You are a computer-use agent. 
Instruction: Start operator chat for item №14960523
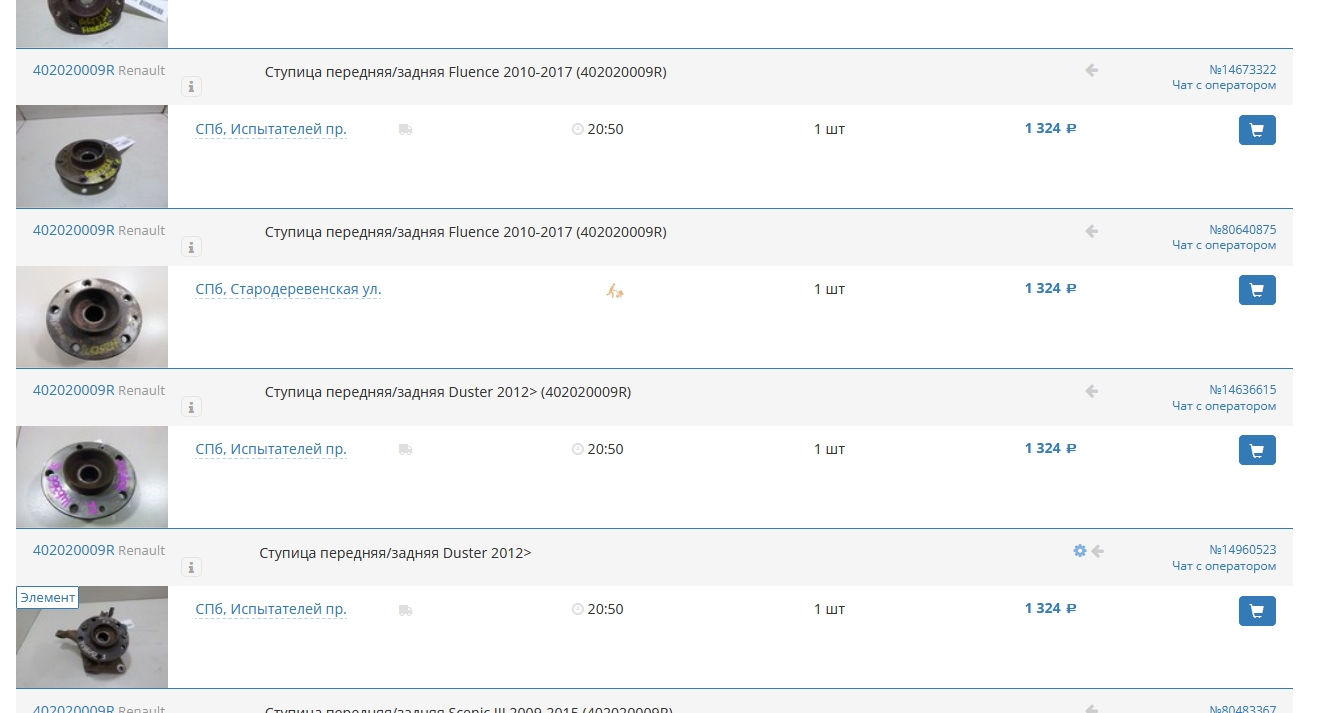click(1224, 566)
